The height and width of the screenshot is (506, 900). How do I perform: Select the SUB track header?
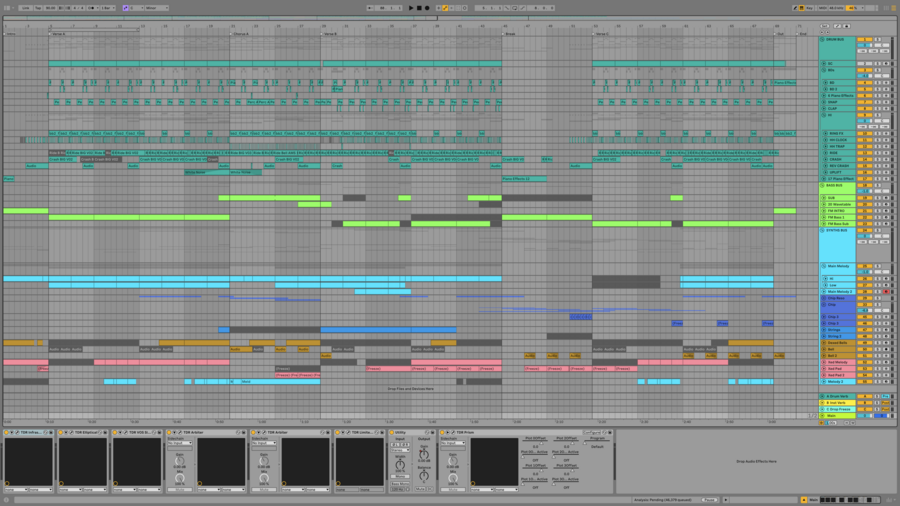pos(836,198)
